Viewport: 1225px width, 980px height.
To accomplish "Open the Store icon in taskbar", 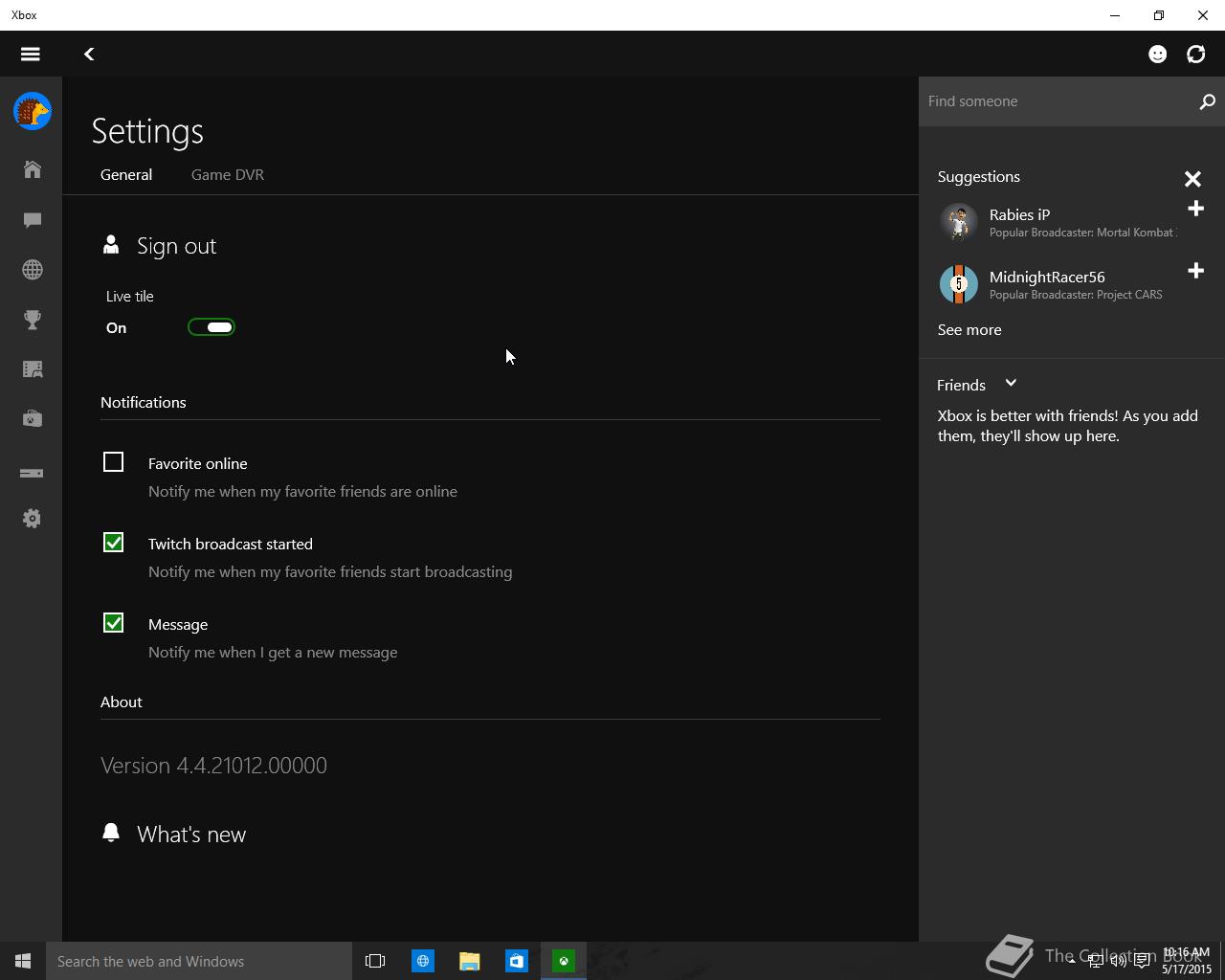I will (516, 961).
